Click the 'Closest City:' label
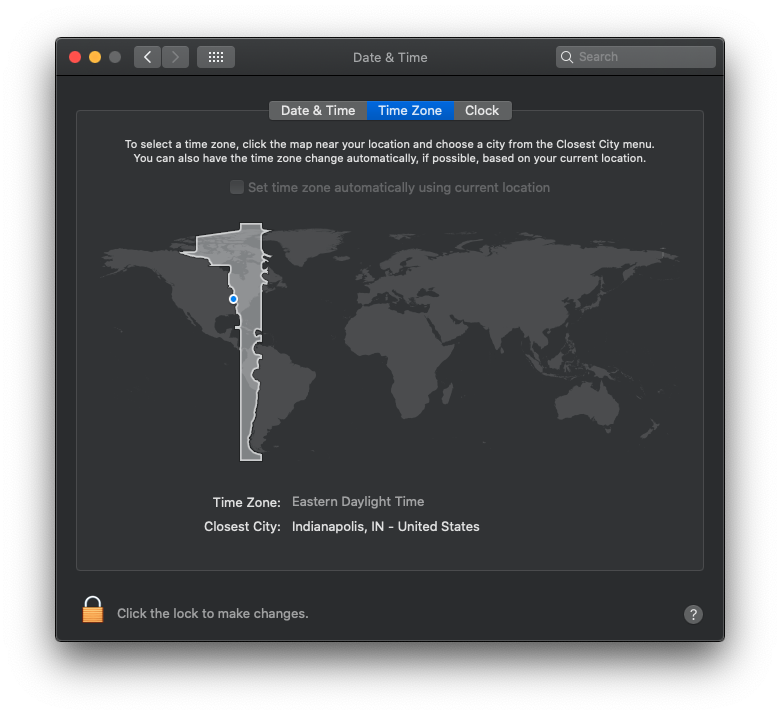 point(242,526)
